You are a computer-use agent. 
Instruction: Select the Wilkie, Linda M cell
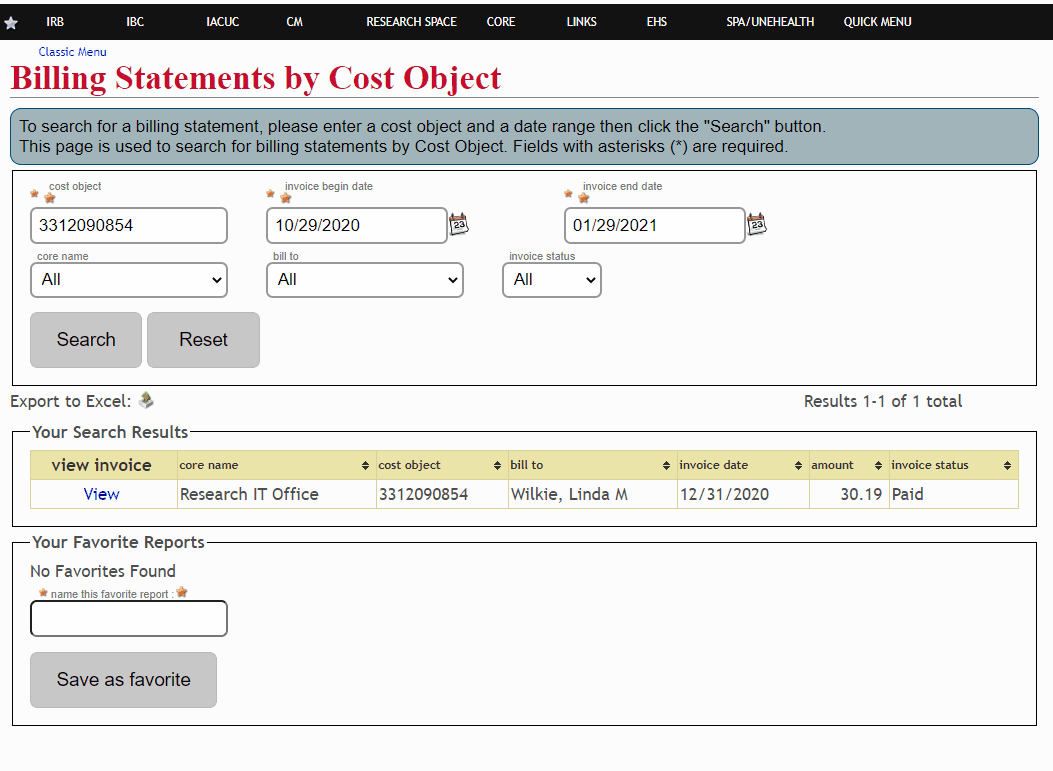[592, 494]
